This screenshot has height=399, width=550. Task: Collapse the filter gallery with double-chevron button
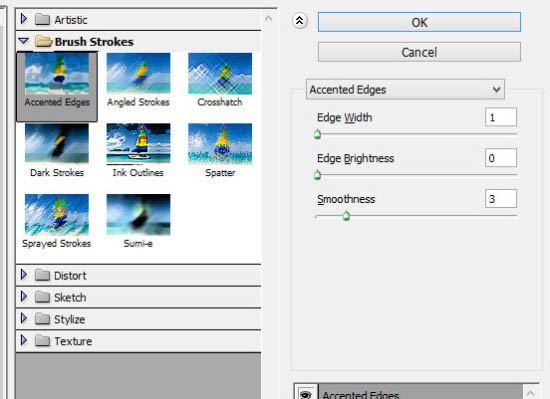point(300,21)
